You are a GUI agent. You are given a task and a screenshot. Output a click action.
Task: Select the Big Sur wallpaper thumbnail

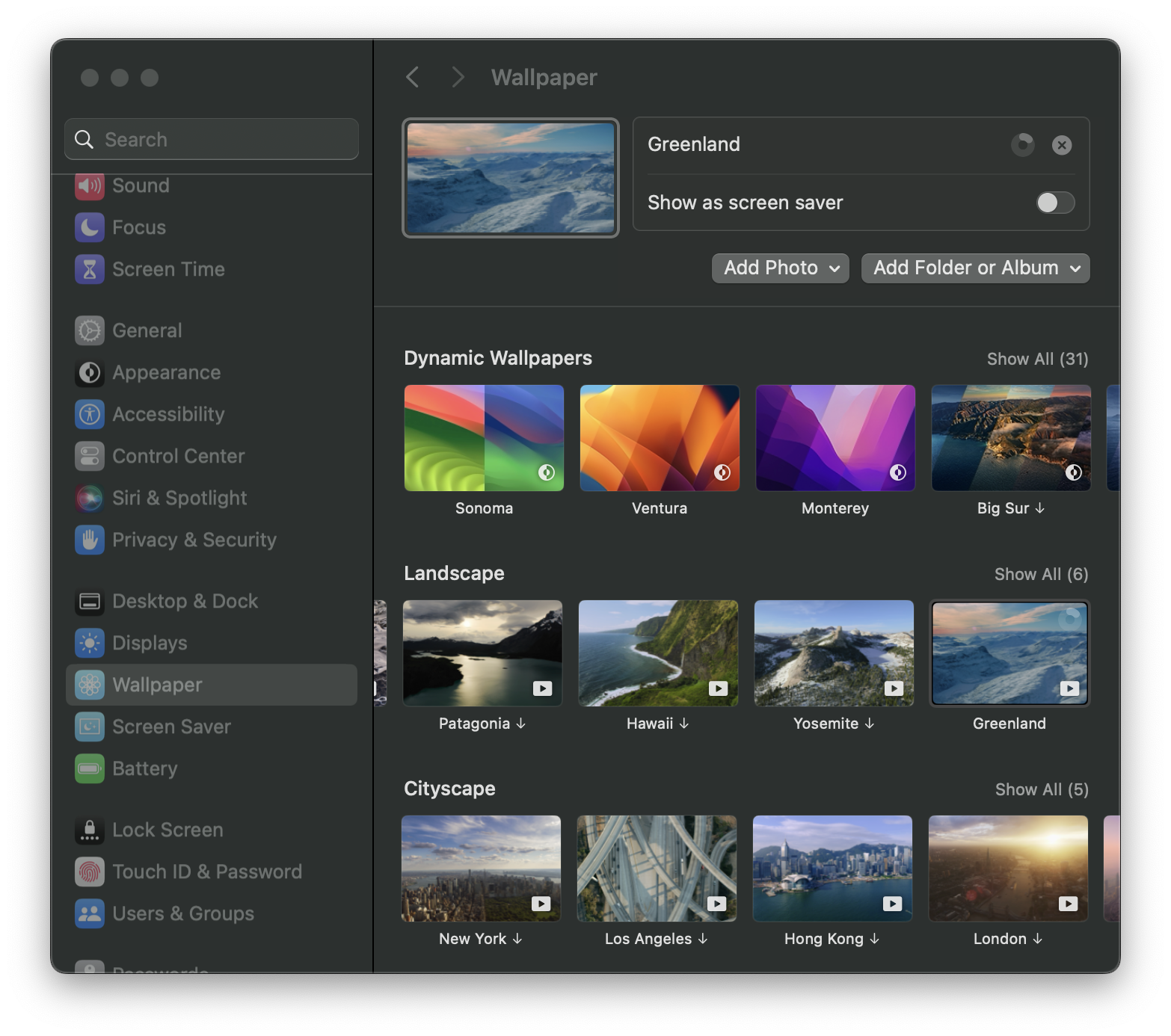1011,438
